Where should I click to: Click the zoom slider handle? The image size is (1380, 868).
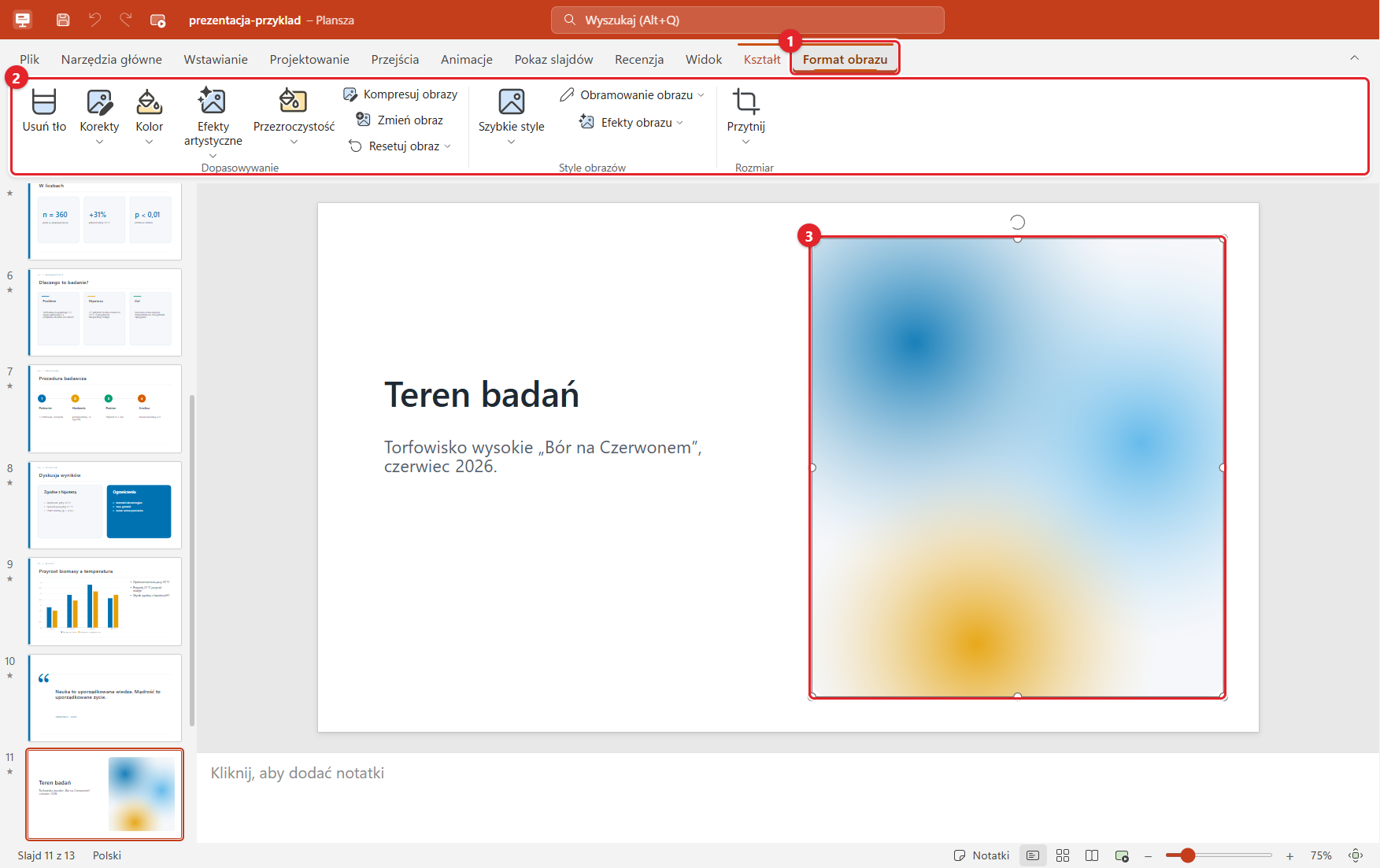[x=1187, y=855]
